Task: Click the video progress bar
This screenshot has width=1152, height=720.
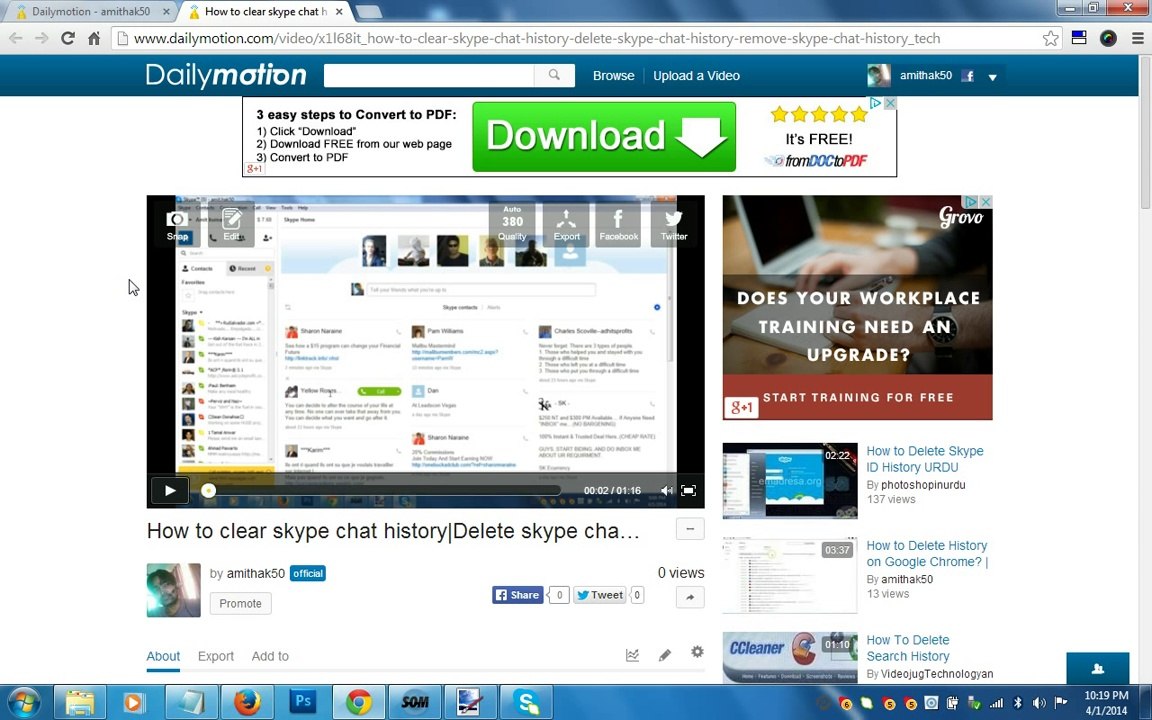Action: click(382, 490)
